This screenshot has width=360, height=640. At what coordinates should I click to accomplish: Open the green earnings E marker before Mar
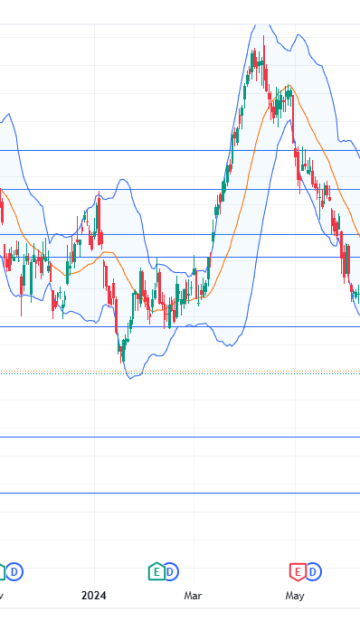pos(156,571)
